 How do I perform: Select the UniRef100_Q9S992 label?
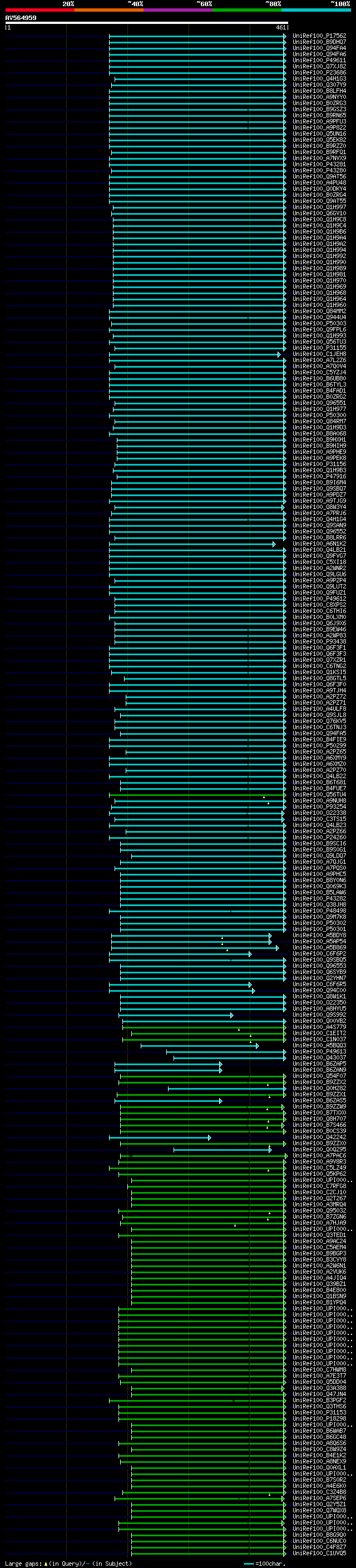coord(319,1015)
